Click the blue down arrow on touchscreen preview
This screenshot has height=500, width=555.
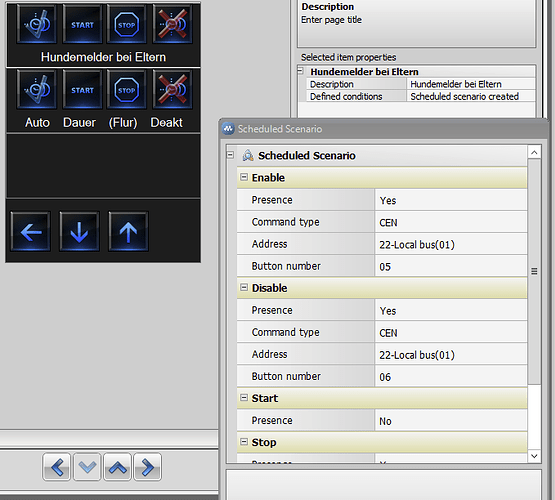click(79, 232)
